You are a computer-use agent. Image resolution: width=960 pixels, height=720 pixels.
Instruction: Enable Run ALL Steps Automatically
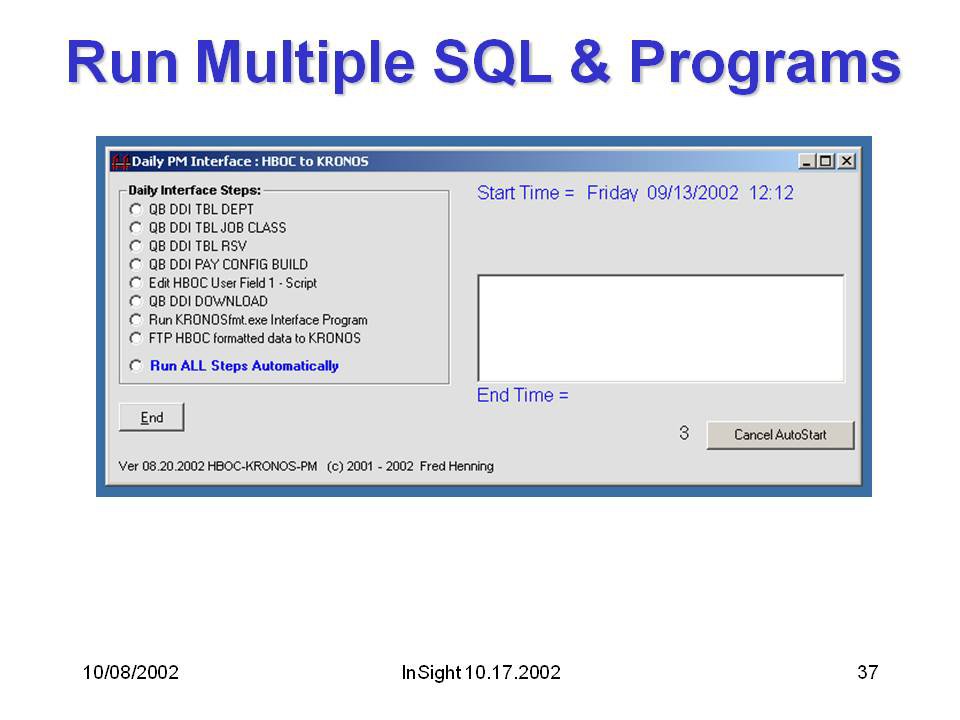coord(136,366)
